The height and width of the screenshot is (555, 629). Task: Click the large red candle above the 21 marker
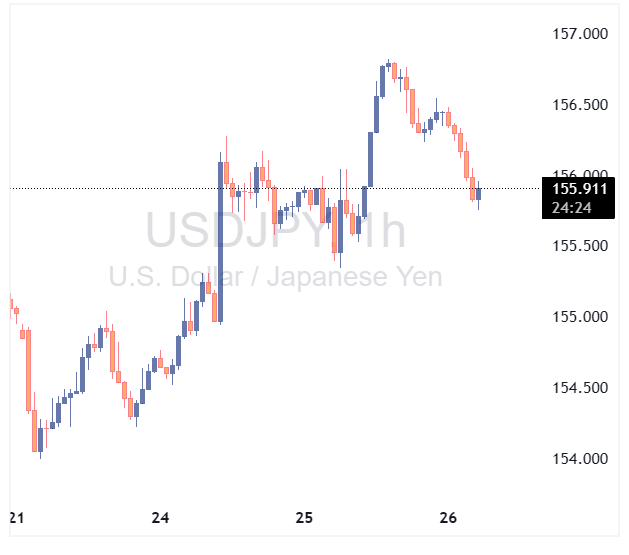[x=28, y=370]
